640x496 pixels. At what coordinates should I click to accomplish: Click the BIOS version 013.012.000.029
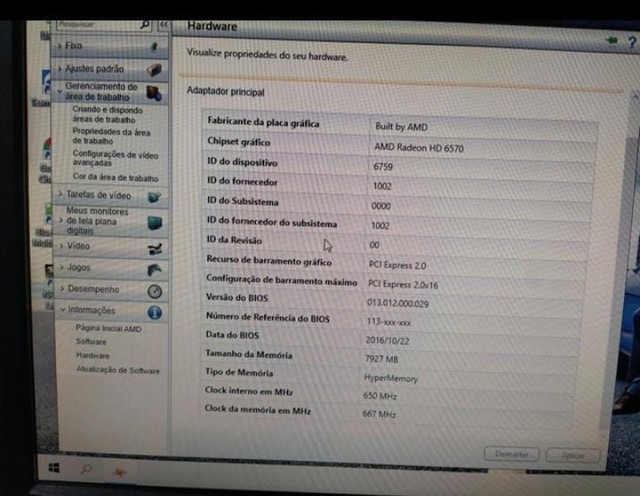398,303
